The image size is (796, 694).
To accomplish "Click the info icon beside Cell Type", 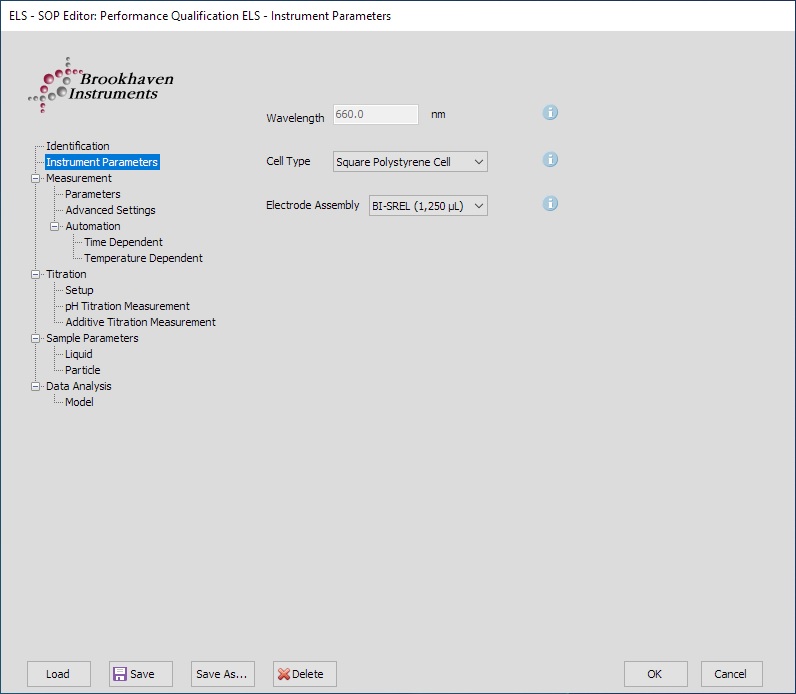I will 550,160.
